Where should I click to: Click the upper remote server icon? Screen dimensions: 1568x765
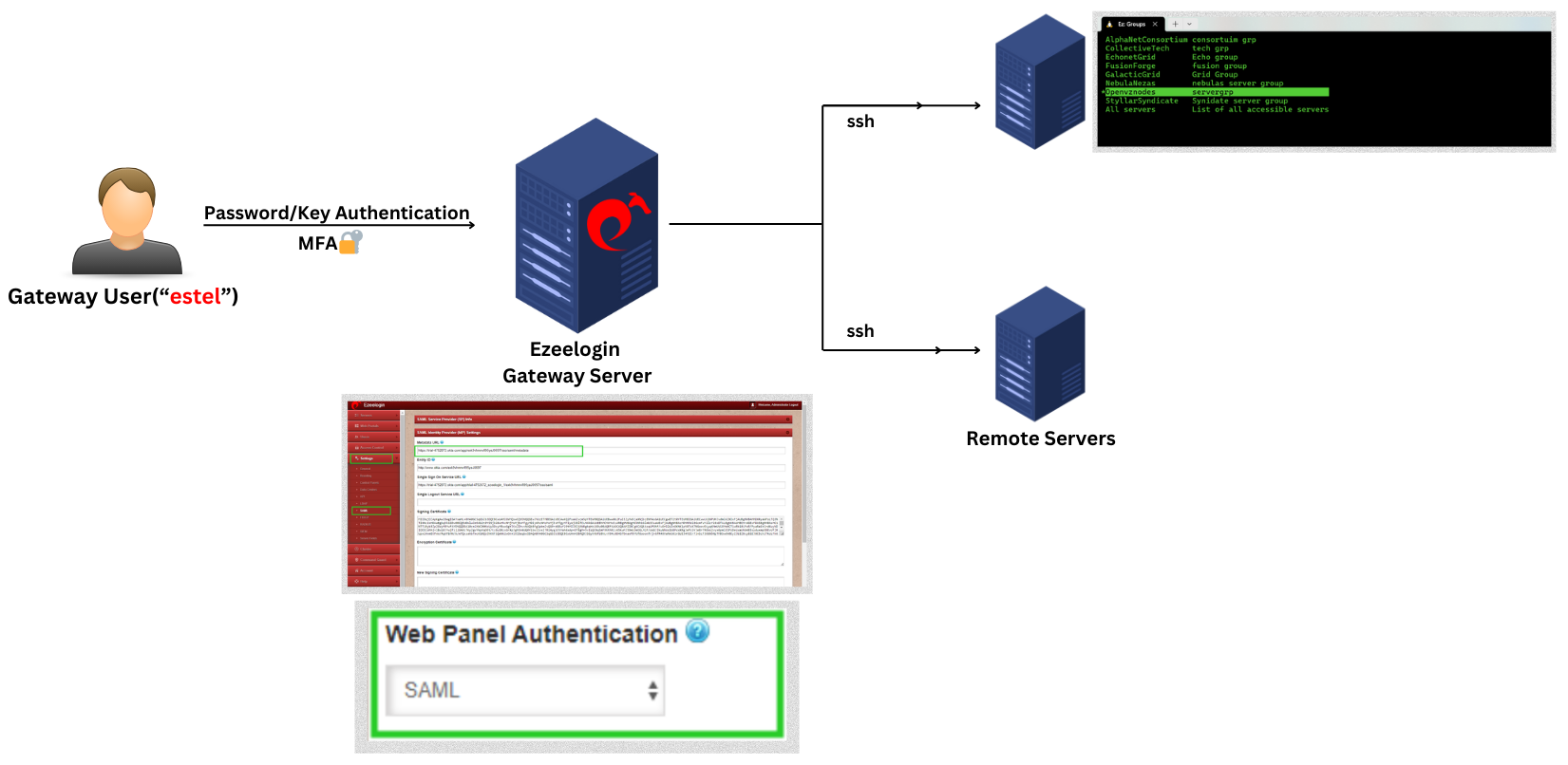coord(1040,82)
